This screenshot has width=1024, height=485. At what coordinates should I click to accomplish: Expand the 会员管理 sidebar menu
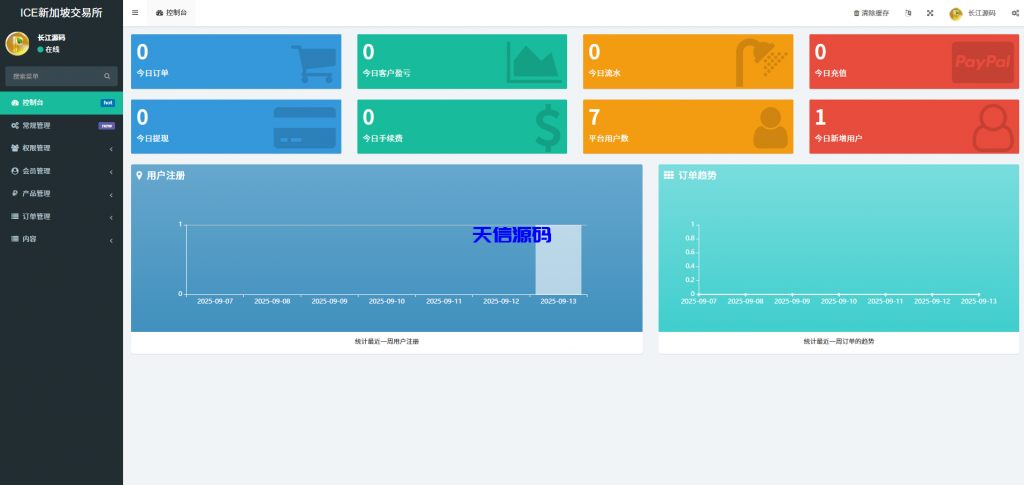click(x=60, y=171)
